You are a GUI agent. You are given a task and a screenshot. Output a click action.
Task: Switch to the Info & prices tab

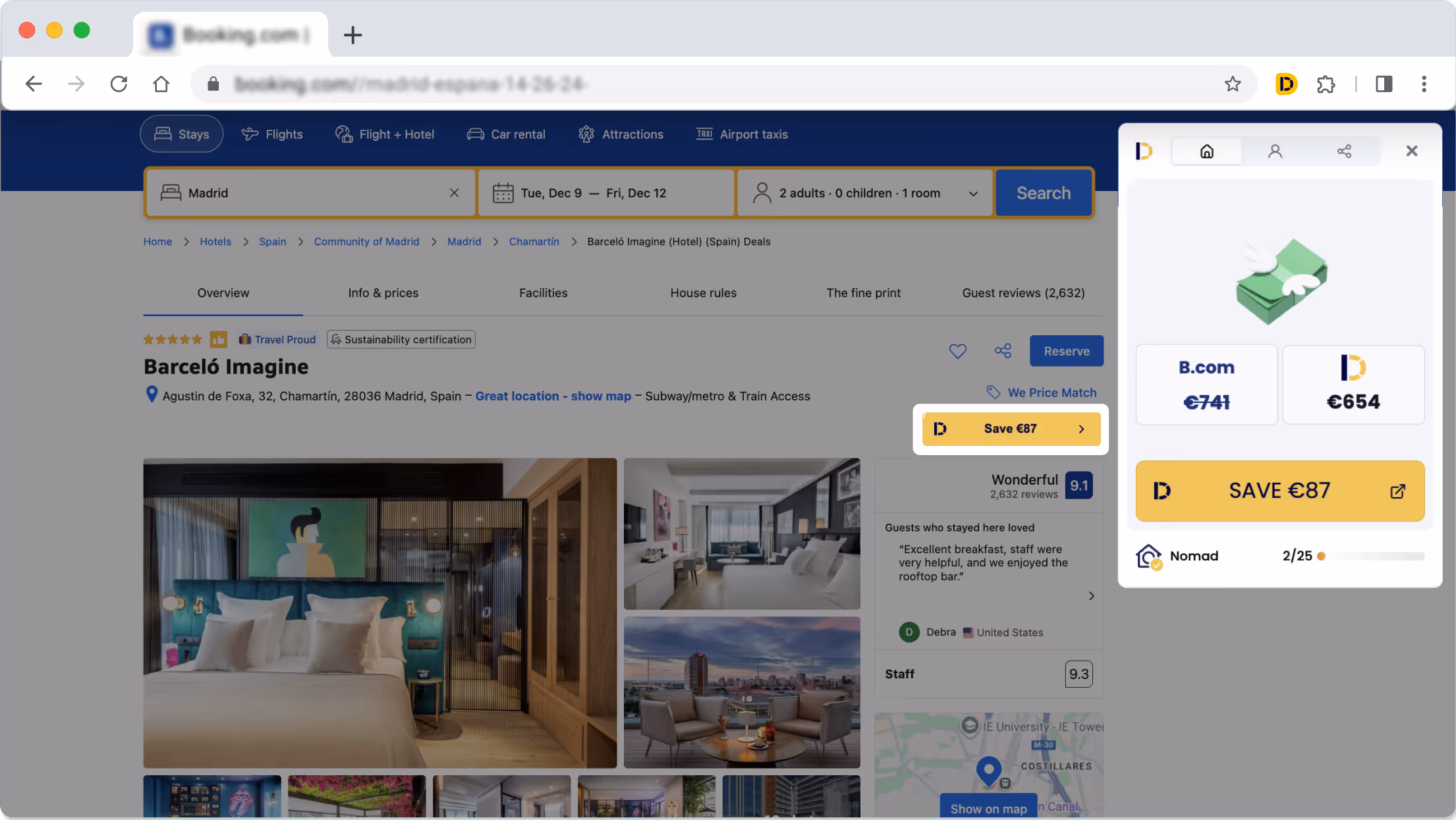[383, 292]
